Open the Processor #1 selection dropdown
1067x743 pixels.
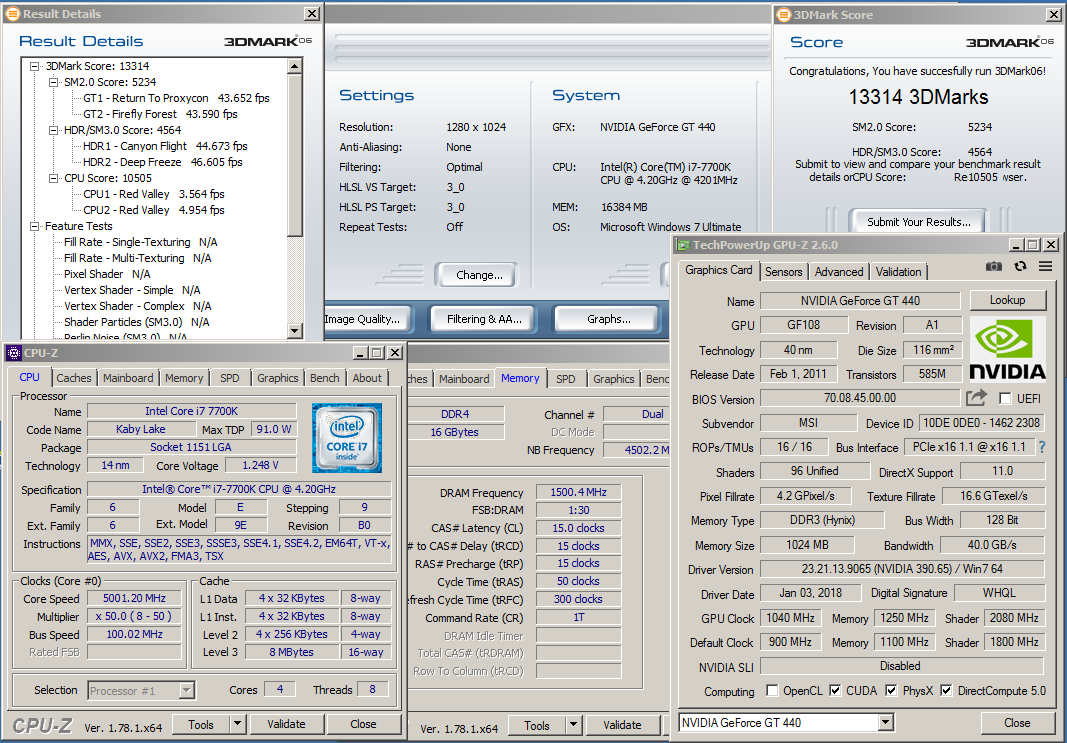186,691
